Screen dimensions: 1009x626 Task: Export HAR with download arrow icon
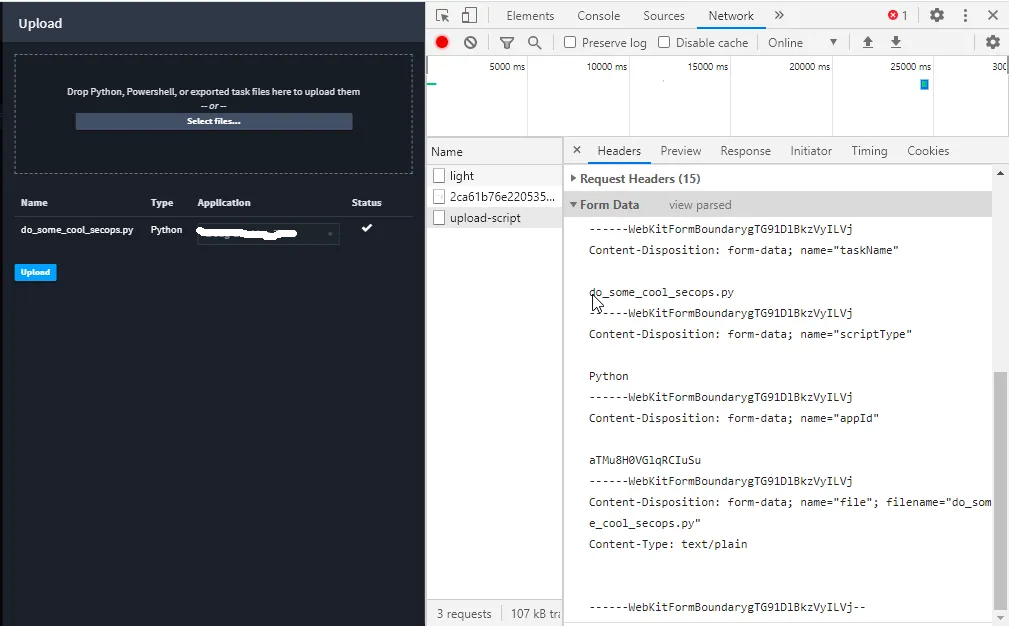[x=896, y=42]
